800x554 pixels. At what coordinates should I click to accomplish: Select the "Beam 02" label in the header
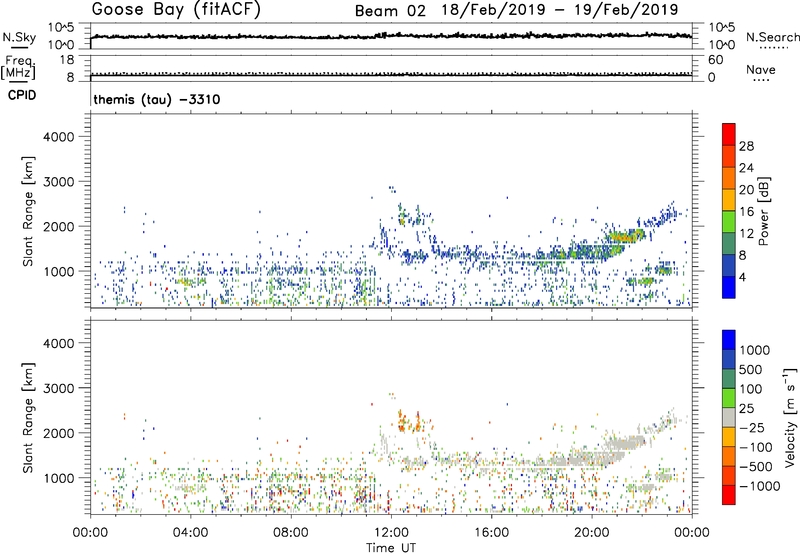390,11
